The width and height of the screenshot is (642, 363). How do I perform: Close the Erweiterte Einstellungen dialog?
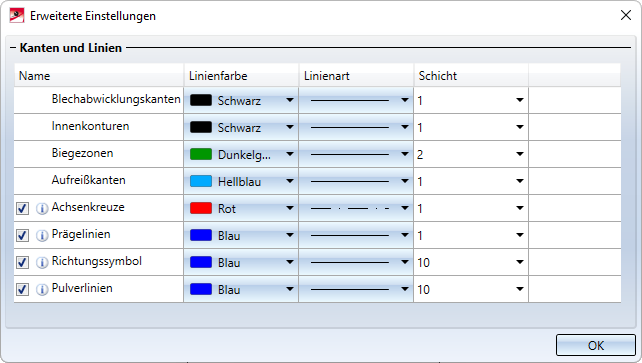coord(626,16)
